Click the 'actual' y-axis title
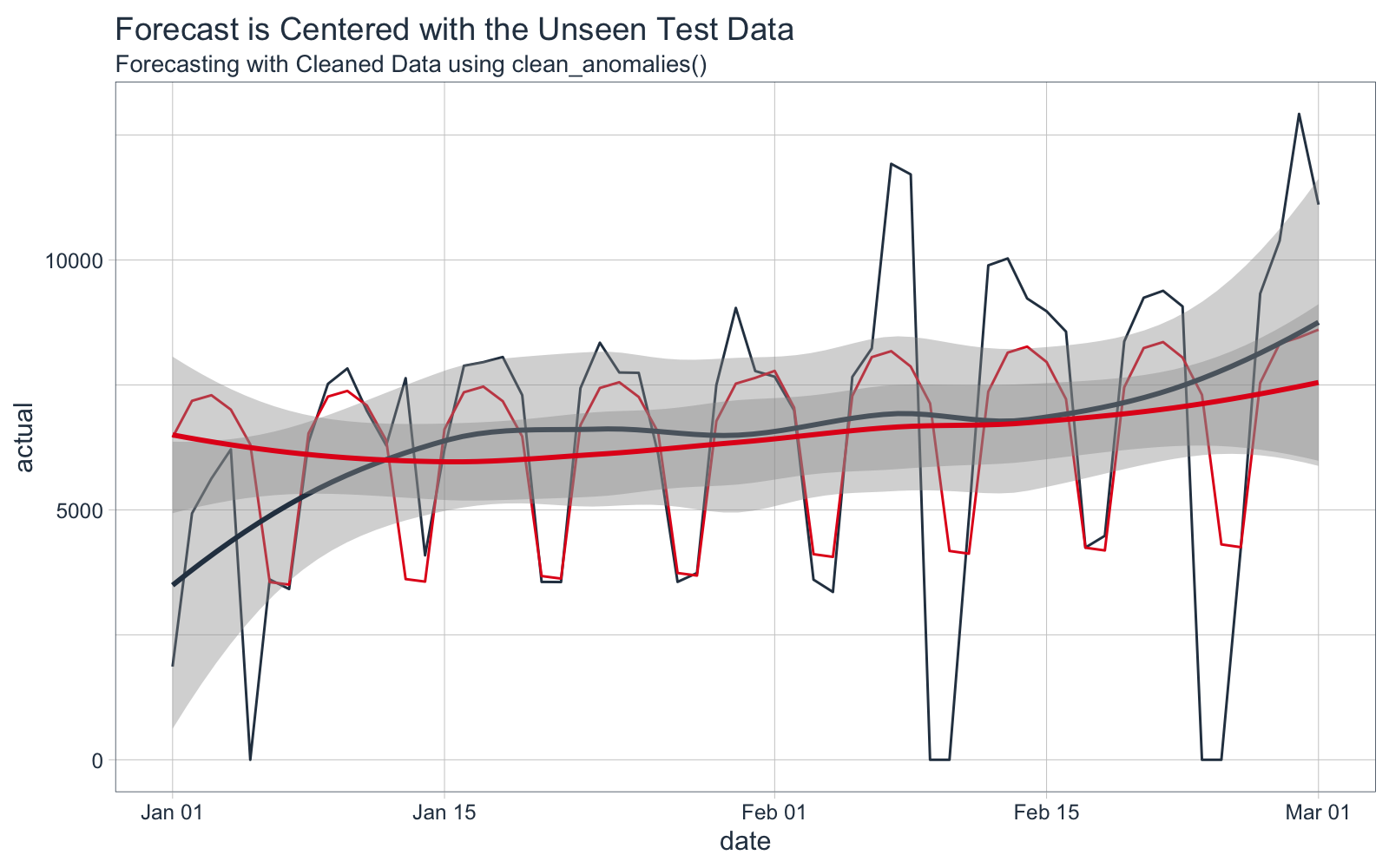 (24, 437)
